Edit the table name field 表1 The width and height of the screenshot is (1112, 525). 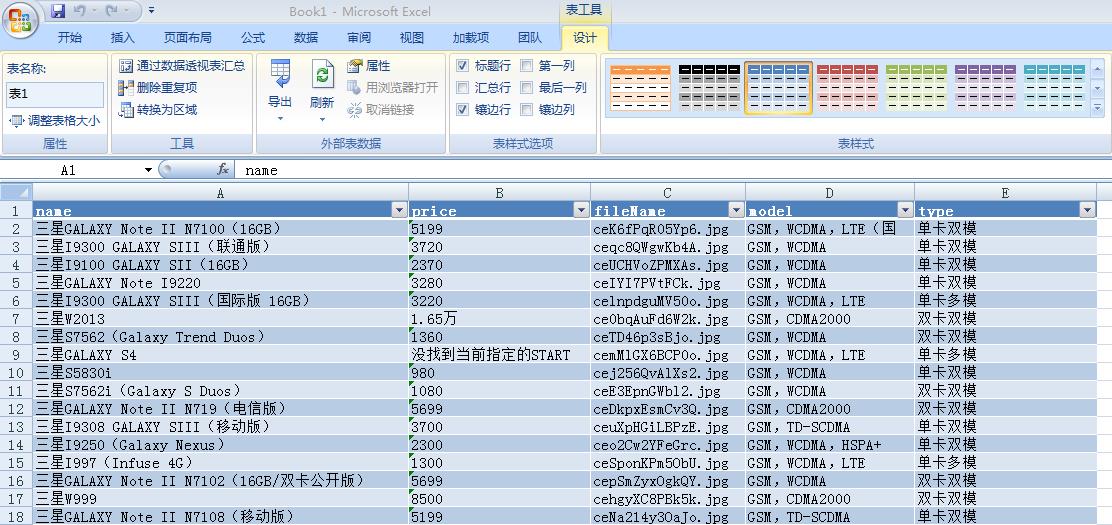click(x=55, y=94)
